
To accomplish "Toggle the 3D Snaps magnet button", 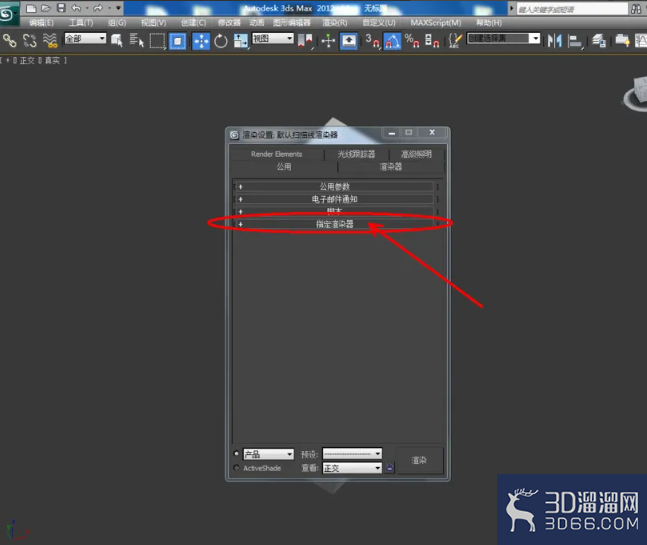I will [372, 41].
